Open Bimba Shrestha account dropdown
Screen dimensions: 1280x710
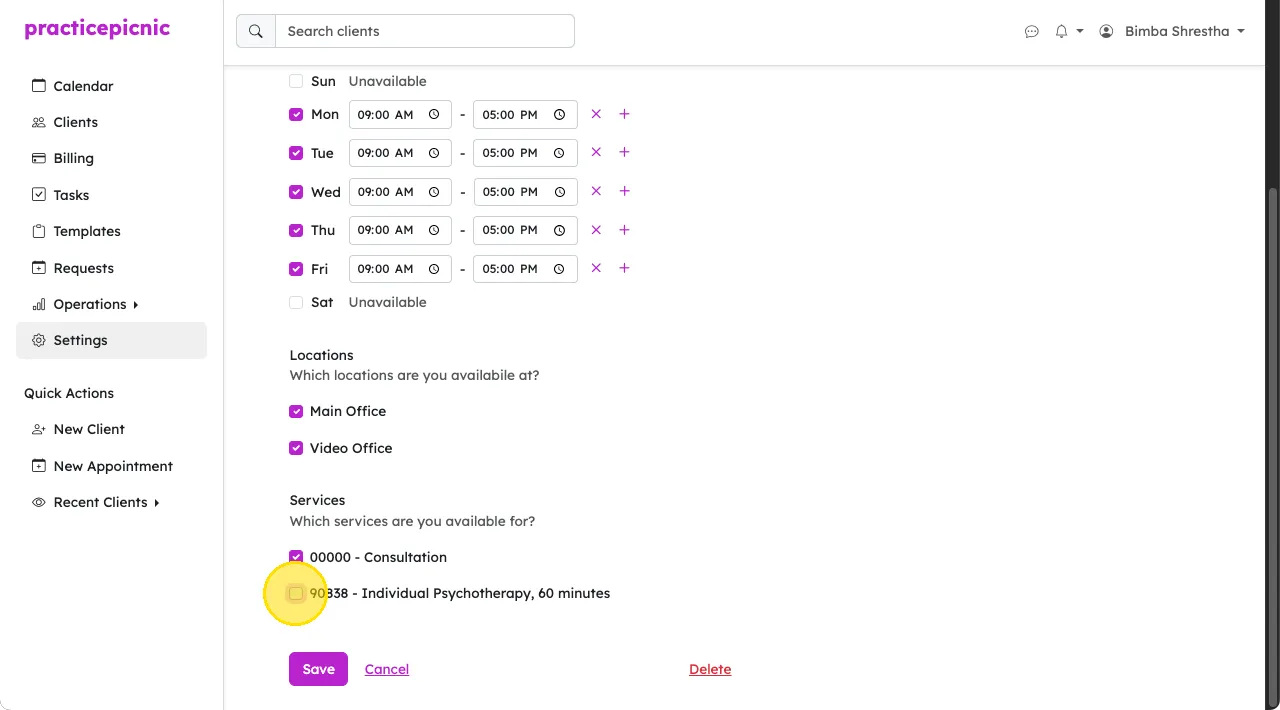1172,32
